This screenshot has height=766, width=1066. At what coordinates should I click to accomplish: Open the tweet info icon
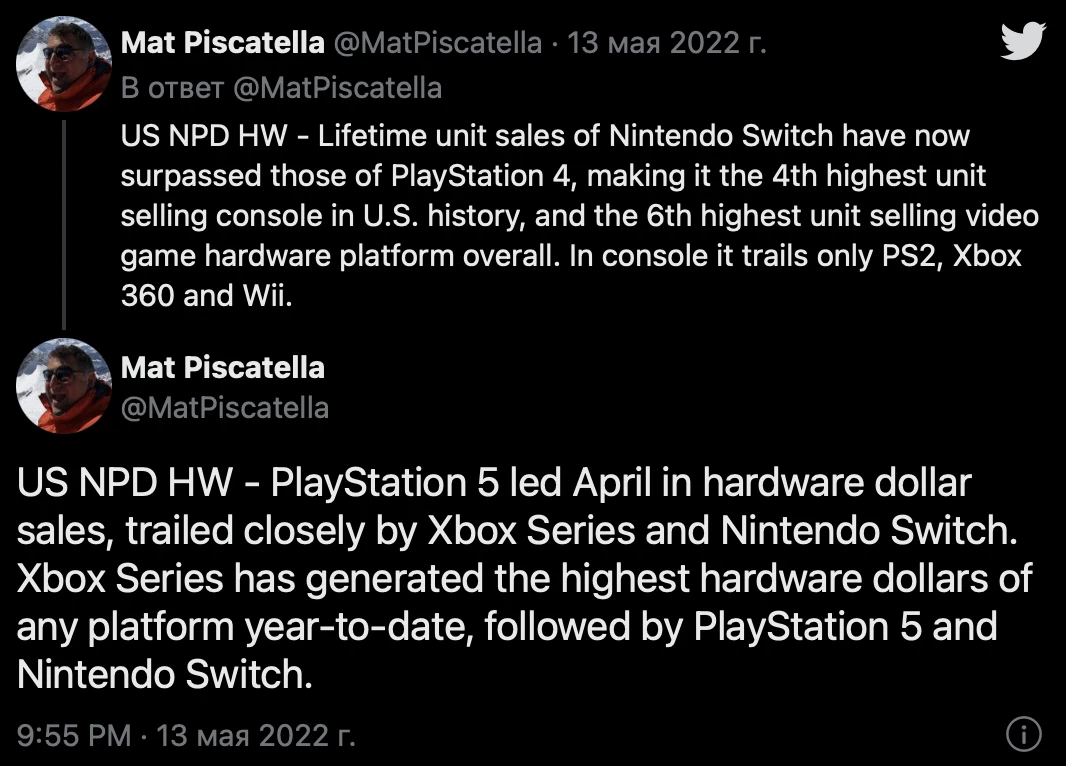point(1023,734)
